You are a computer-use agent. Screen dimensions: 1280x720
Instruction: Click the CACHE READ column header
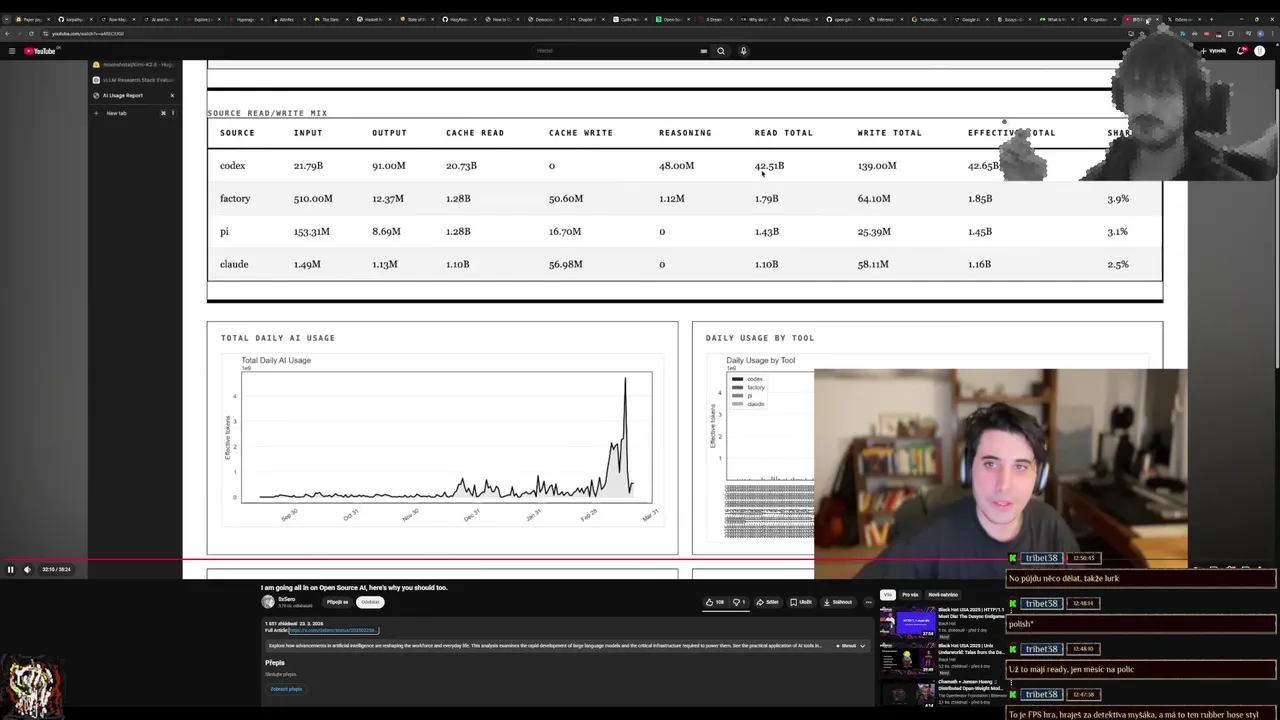475,133
